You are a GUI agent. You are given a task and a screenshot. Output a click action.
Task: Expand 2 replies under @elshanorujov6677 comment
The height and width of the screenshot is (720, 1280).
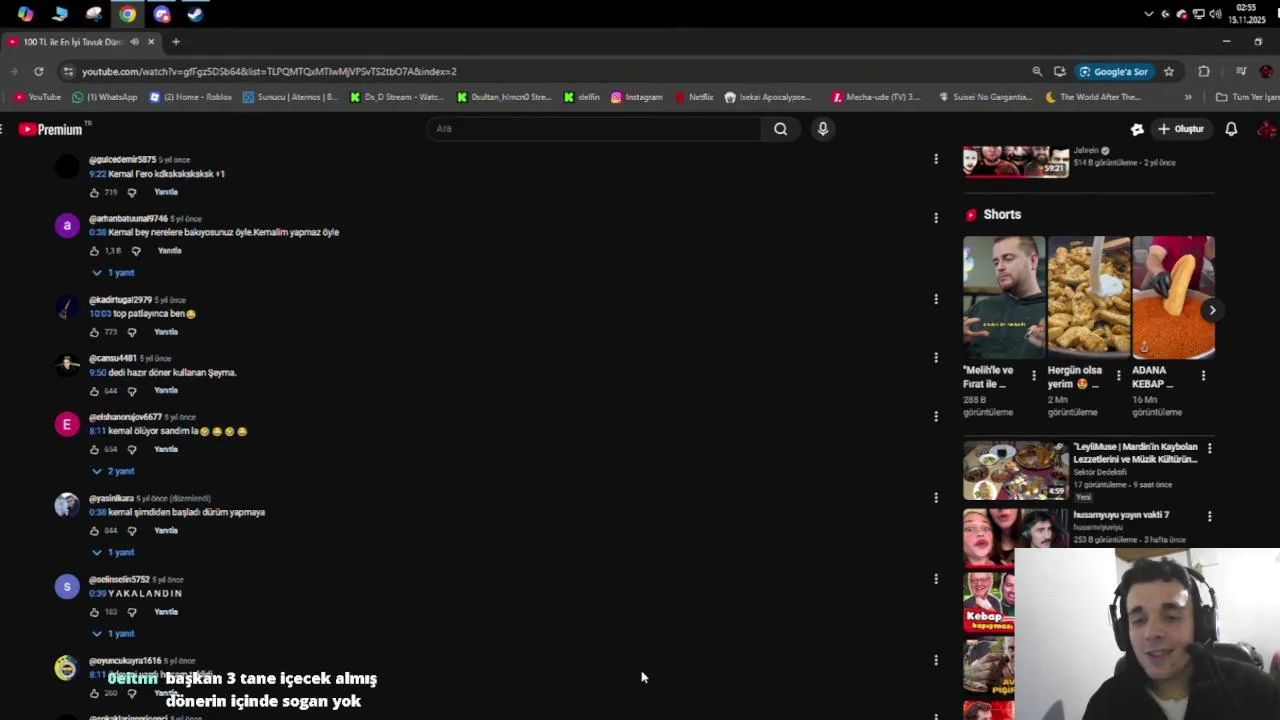113,471
